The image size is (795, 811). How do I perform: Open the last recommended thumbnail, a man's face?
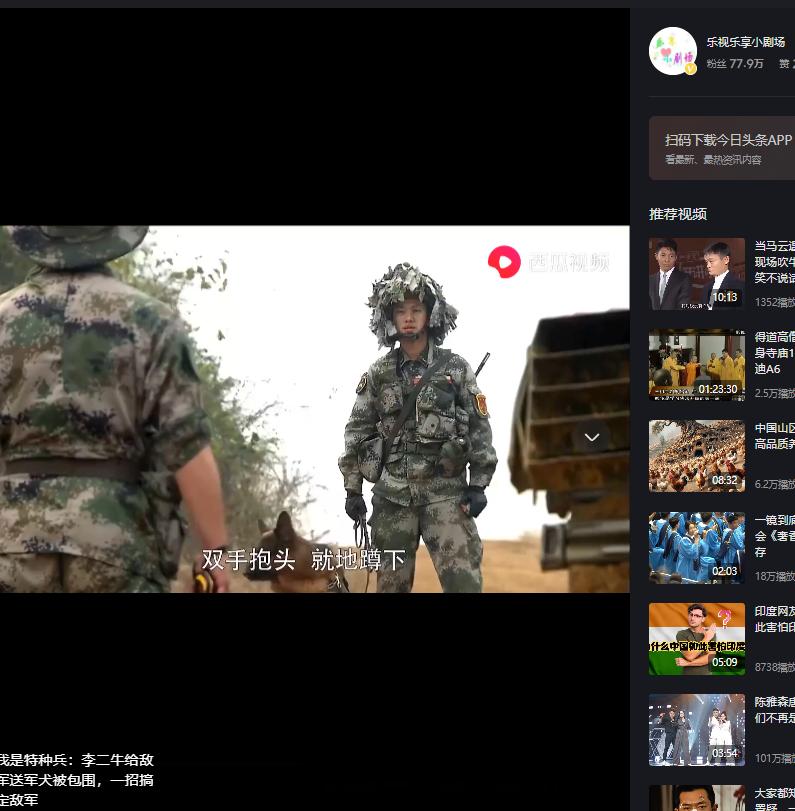[x=697, y=798]
